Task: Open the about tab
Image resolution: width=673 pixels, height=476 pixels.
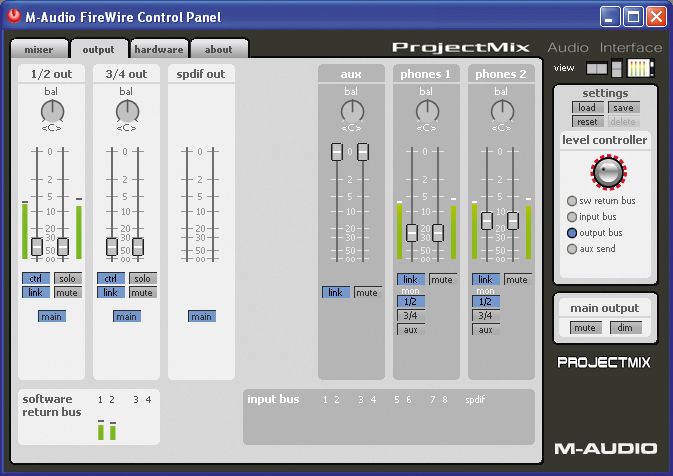Action: 218,49
